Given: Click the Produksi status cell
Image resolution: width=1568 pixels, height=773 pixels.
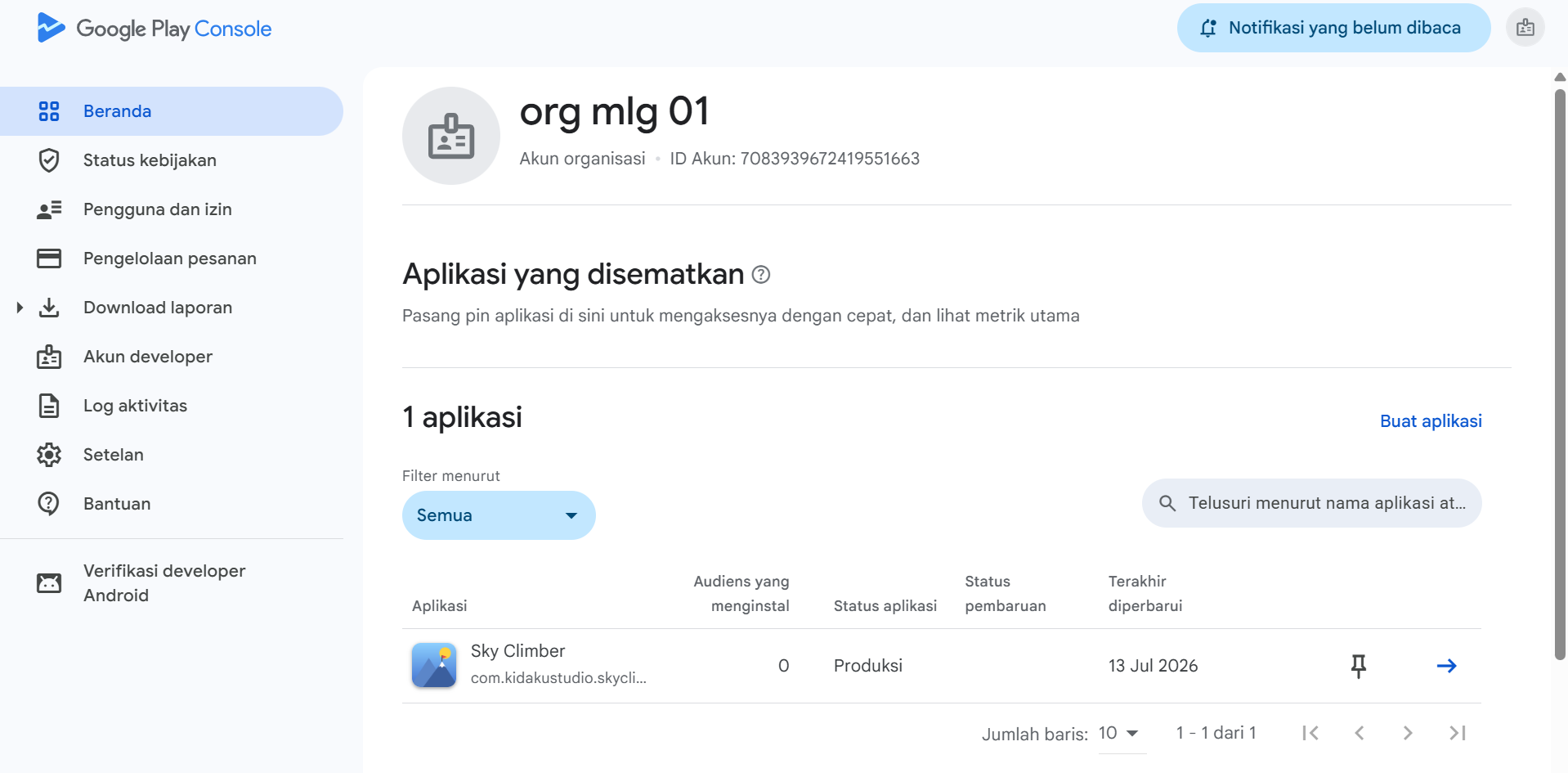Looking at the screenshot, I should (x=868, y=666).
